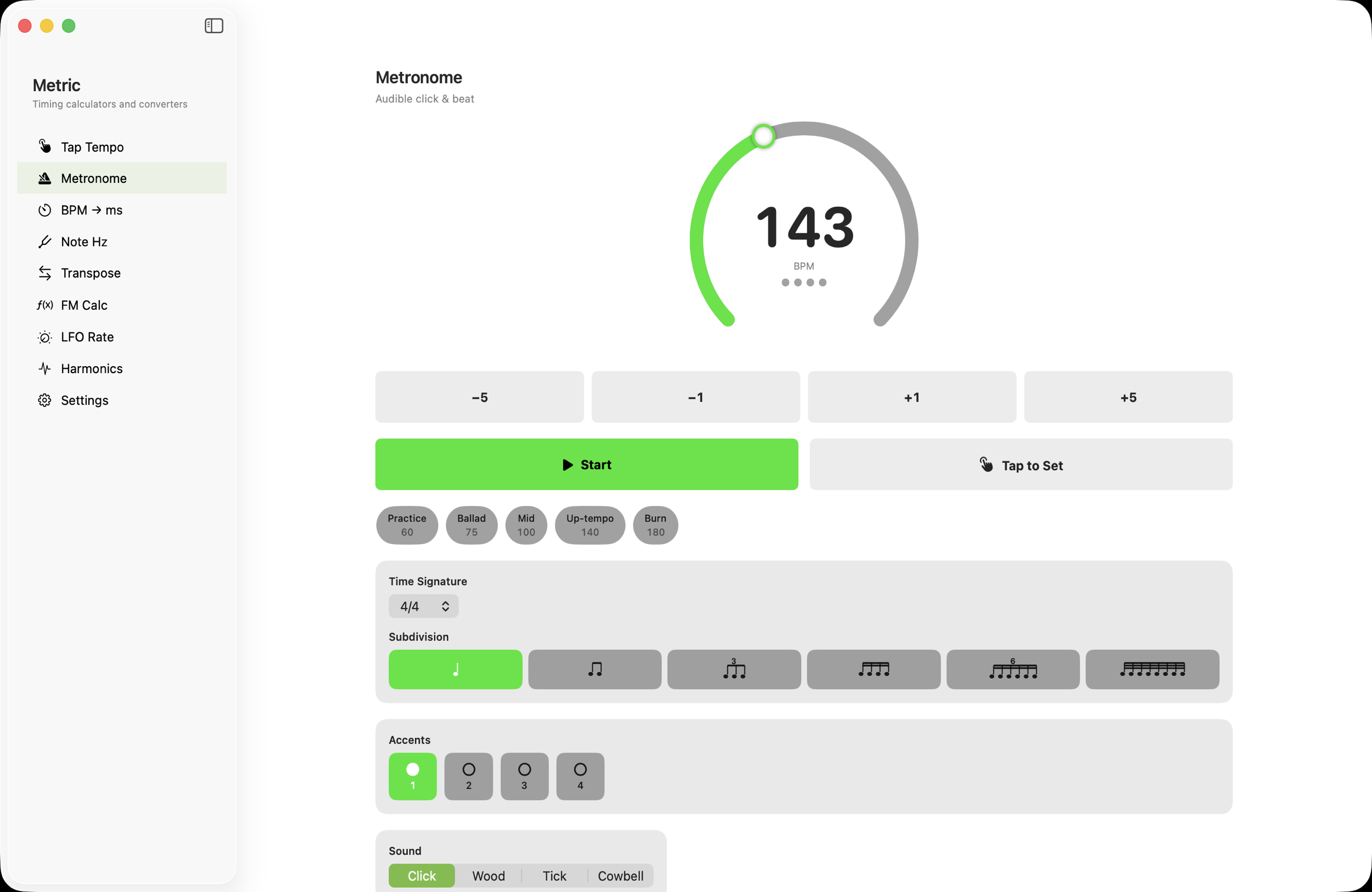Click the FM Calc function icon
Screen dimensions: 1372x892
coord(44,305)
